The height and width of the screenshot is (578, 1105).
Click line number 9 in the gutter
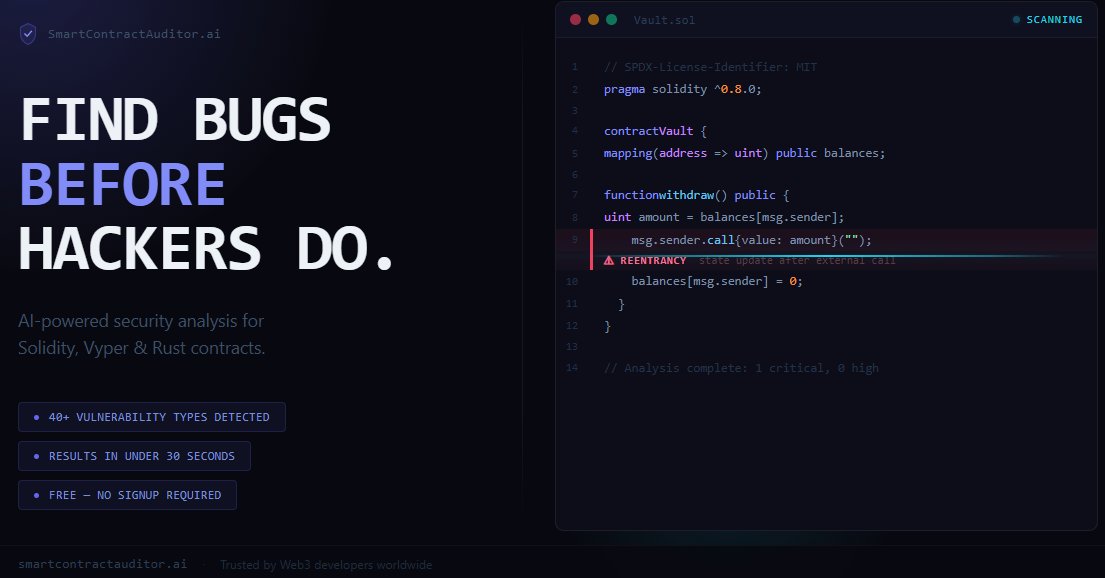click(x=574, y=240)
